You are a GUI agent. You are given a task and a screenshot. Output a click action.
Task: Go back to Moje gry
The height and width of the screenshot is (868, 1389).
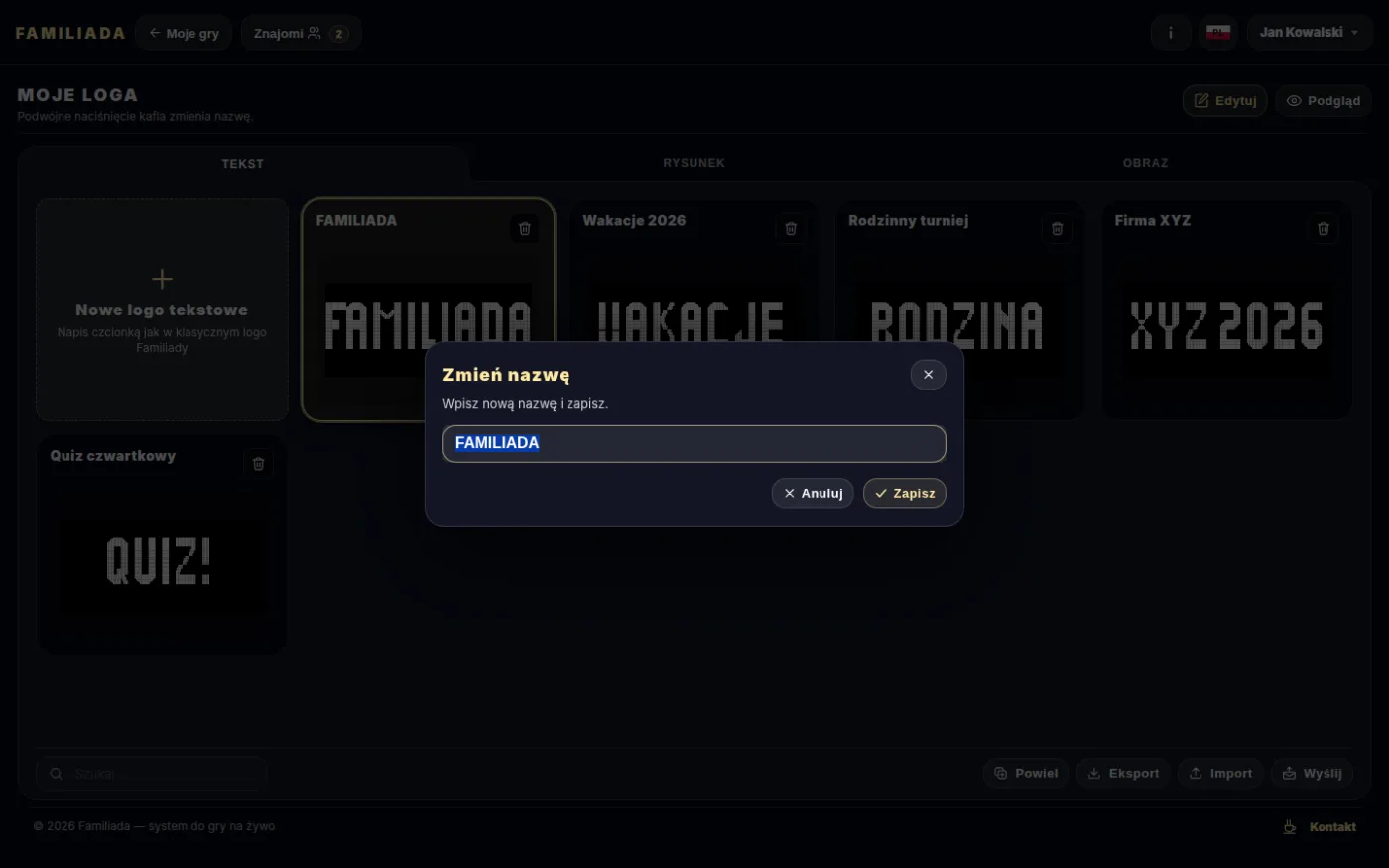[x=184, y=33]
